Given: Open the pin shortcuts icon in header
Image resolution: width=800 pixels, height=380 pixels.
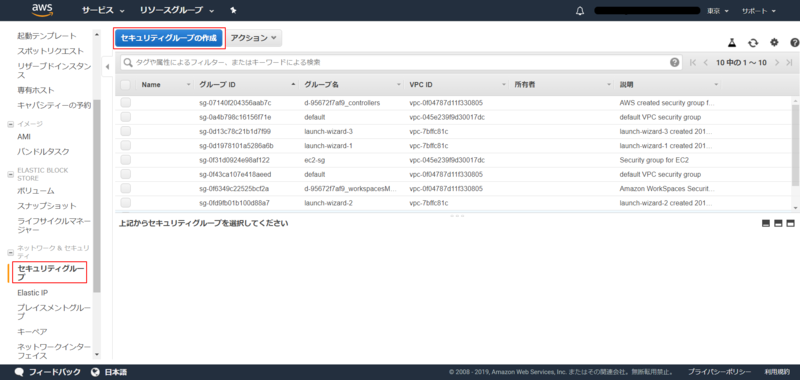Looking at the screenshot, I should point(233,10).
